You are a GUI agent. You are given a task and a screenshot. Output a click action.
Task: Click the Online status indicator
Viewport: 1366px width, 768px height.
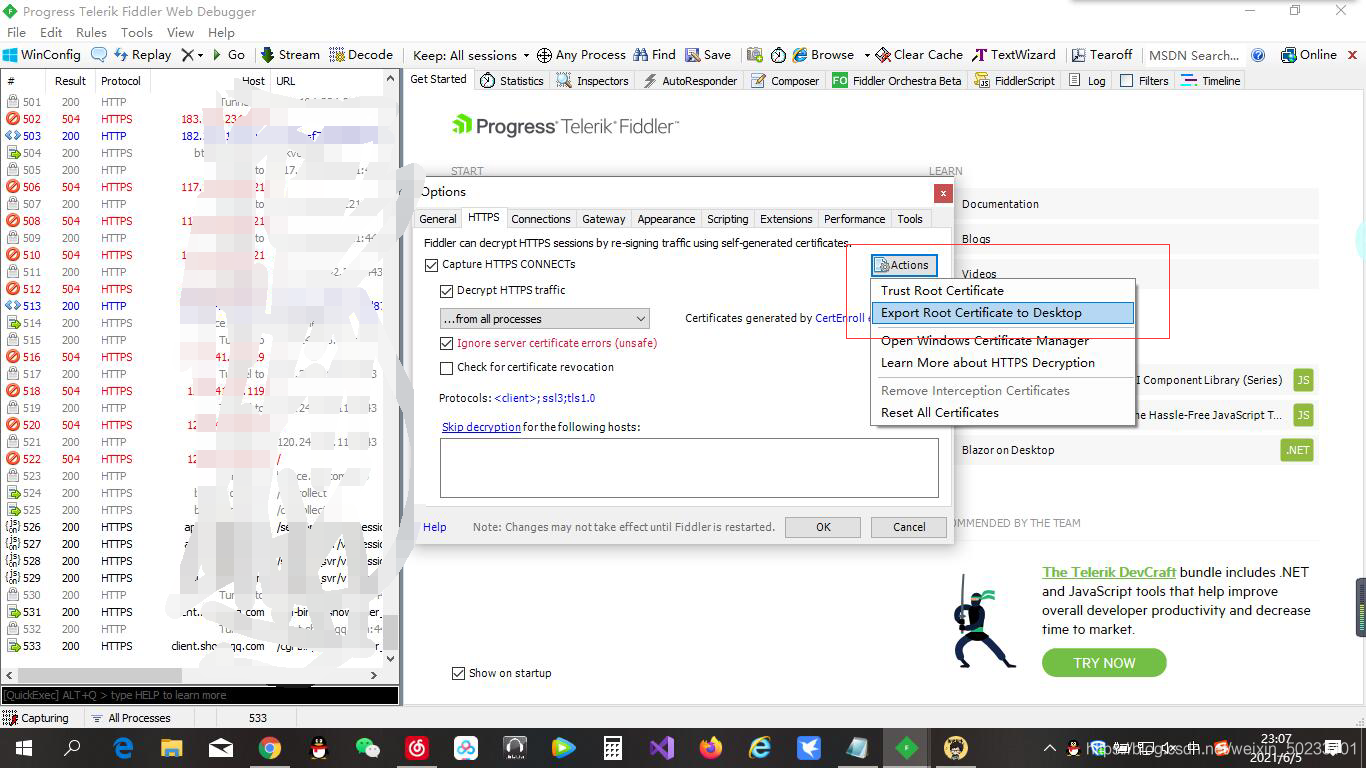coord(1308,55)
